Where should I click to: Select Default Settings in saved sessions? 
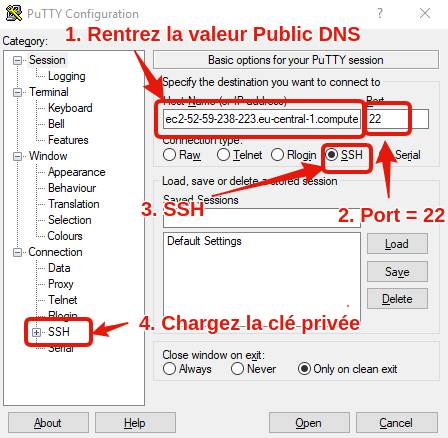[204, 241]
